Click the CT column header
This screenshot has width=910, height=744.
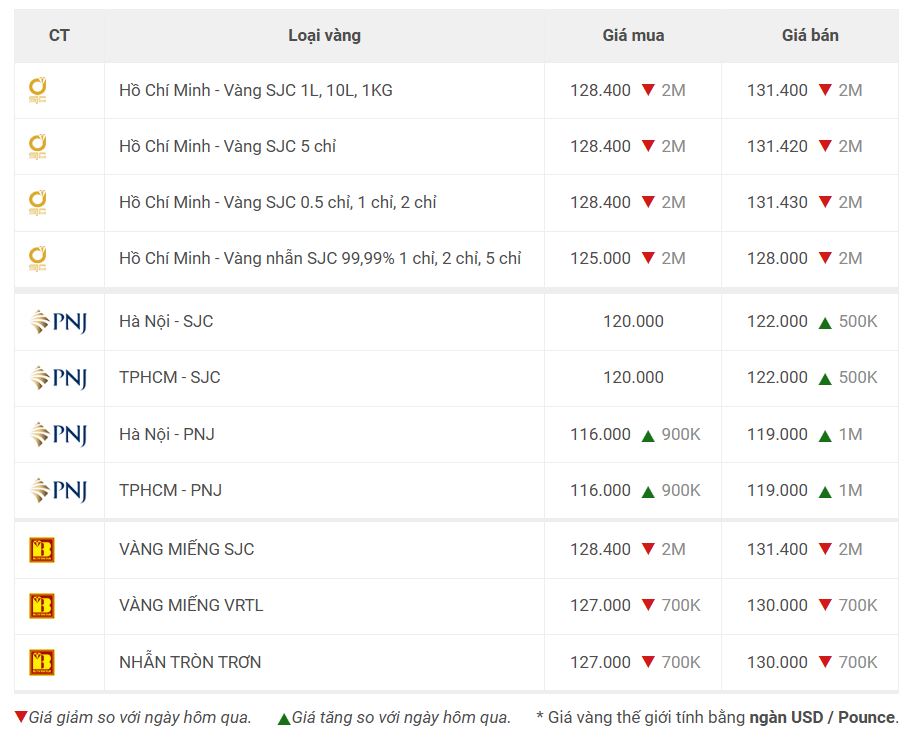pos(59,35)
